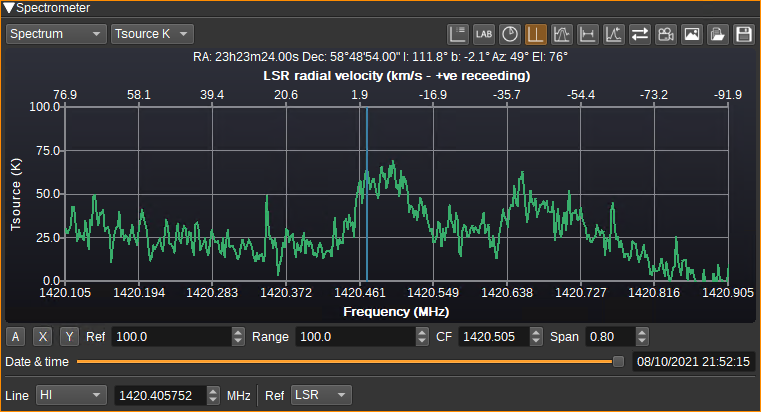Click the clock/animation icon in toolbar
Image resolution: width=761 pixels, height=412 pixels.
pyautogui.click(x=510, y=34)
